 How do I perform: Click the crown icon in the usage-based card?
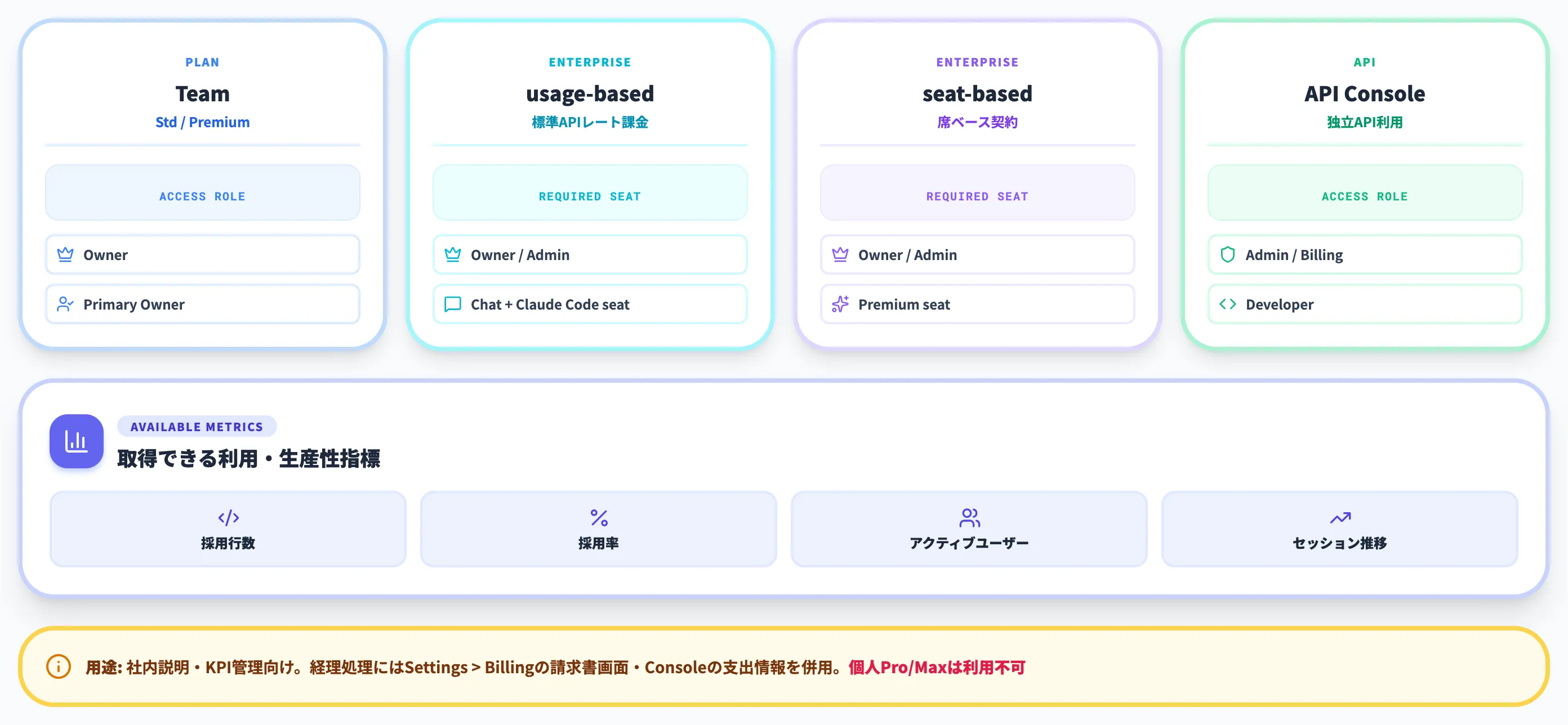coord(452,254)
